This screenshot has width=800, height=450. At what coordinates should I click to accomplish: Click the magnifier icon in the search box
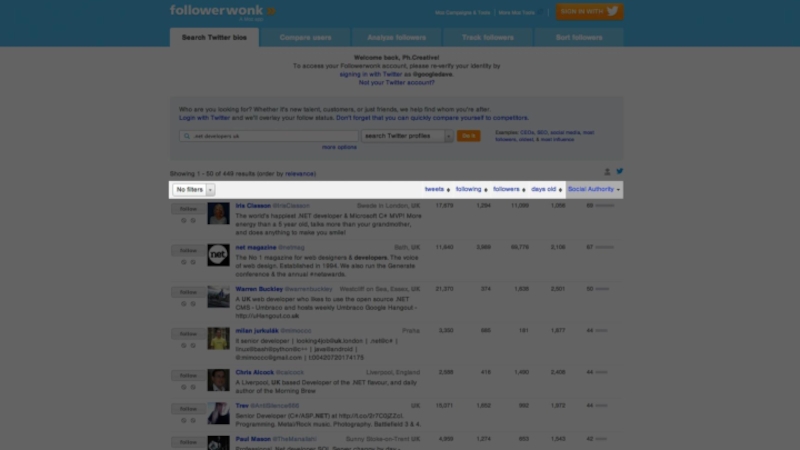187,136
